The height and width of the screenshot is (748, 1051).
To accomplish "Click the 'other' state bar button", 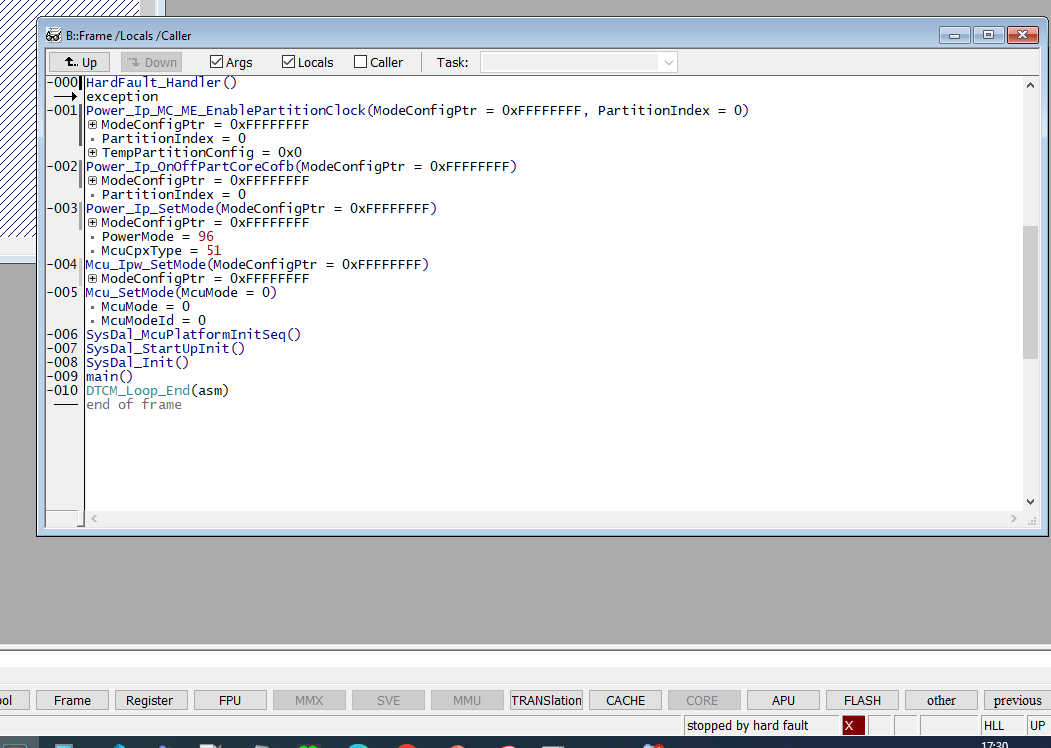I will (940, 700).
